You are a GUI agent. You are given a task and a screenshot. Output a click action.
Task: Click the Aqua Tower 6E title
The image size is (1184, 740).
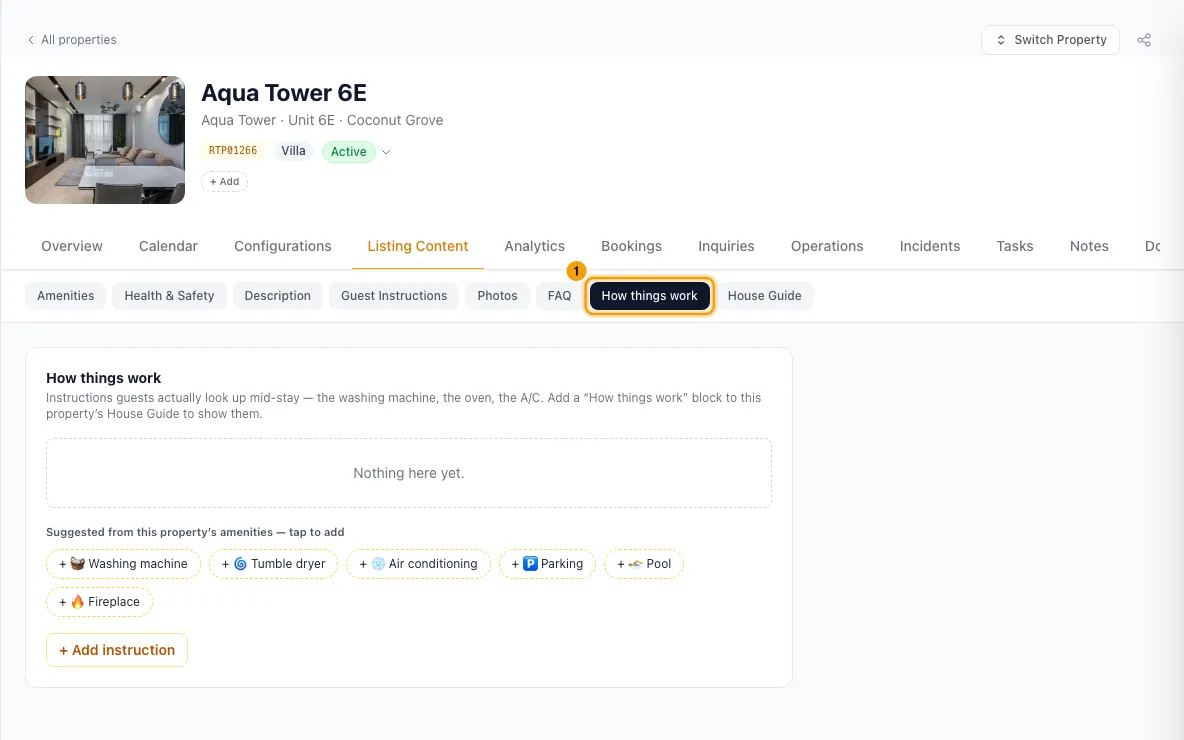tap(284, 93)
